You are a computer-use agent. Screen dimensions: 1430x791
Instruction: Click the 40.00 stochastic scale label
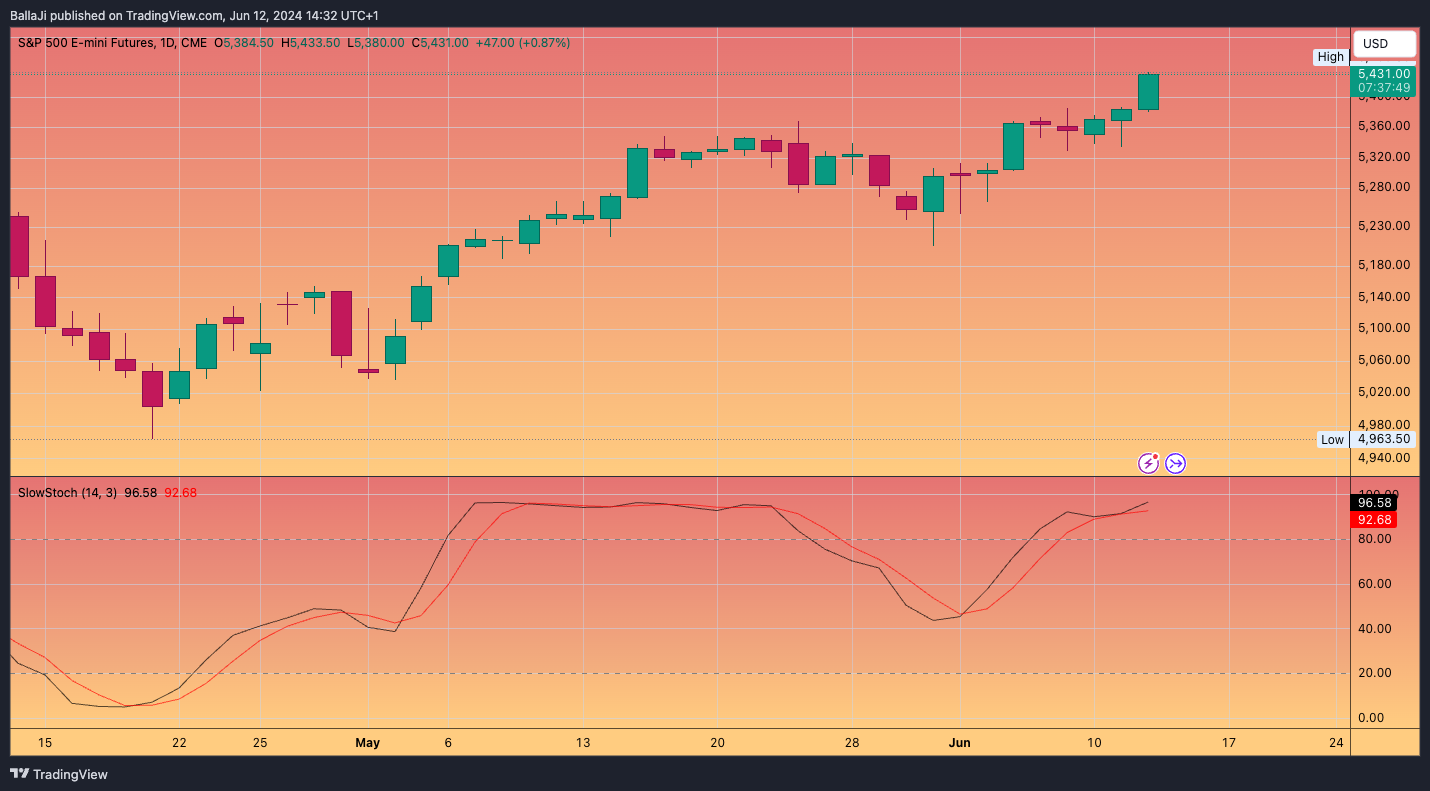(x=1374, y=629)
